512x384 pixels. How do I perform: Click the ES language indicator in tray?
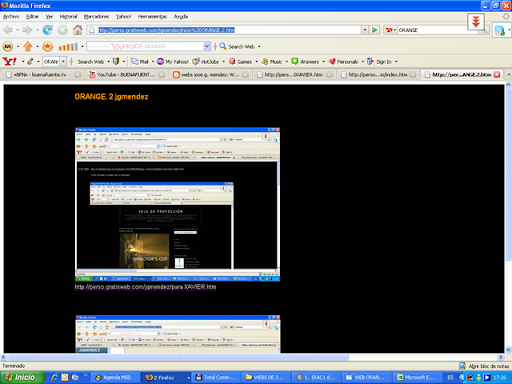450,377
